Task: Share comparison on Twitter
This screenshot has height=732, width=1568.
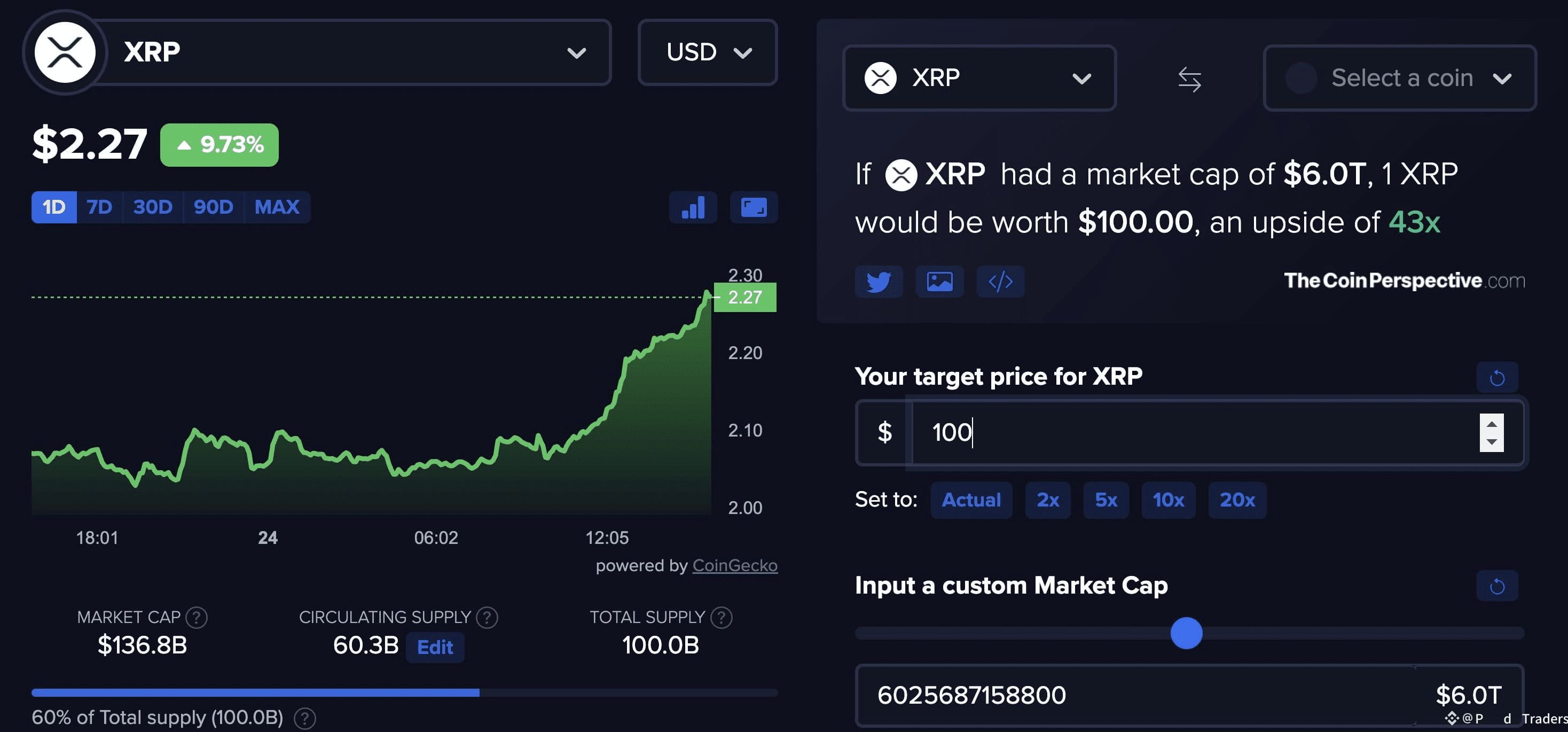Action: pyautogui.click(x=879, y=282)
